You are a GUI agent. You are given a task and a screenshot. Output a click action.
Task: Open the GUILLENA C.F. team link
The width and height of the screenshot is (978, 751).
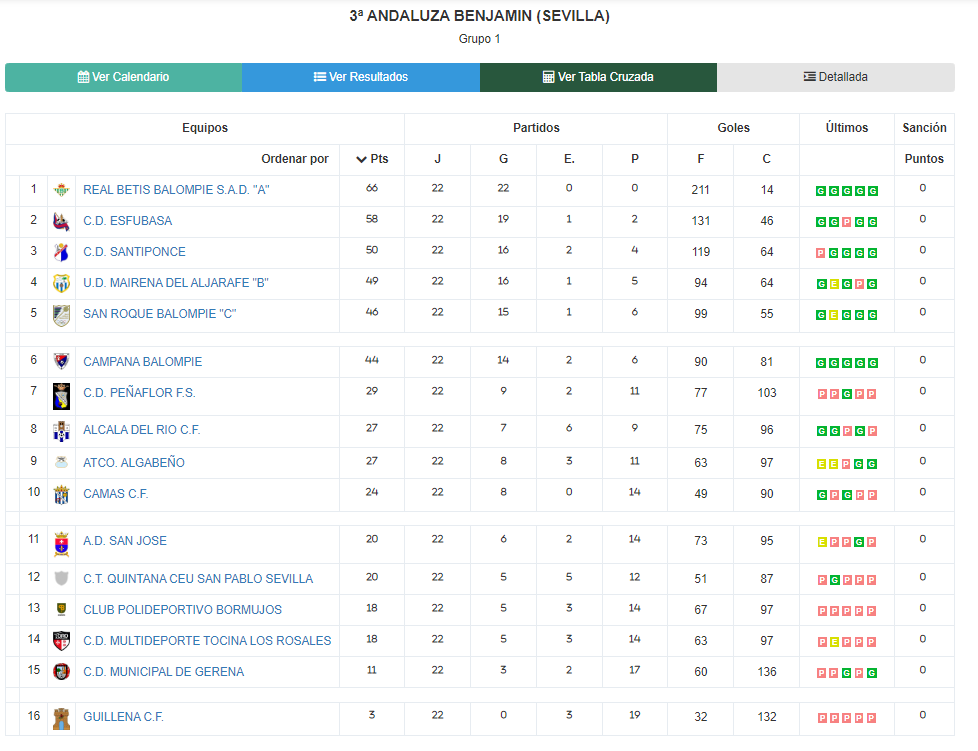pos(123,717)
